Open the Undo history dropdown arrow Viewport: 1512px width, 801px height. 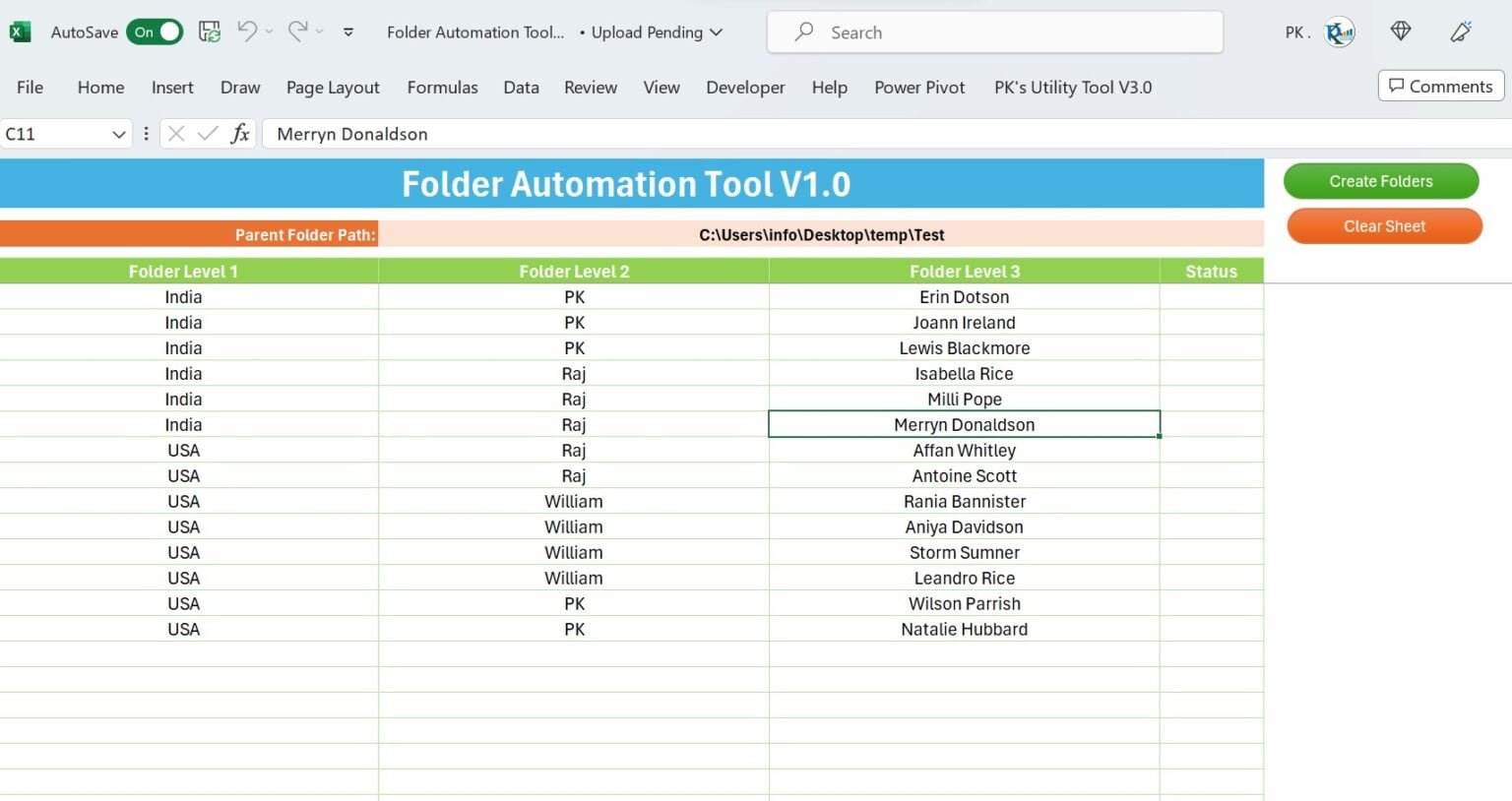tap(269, 32)
